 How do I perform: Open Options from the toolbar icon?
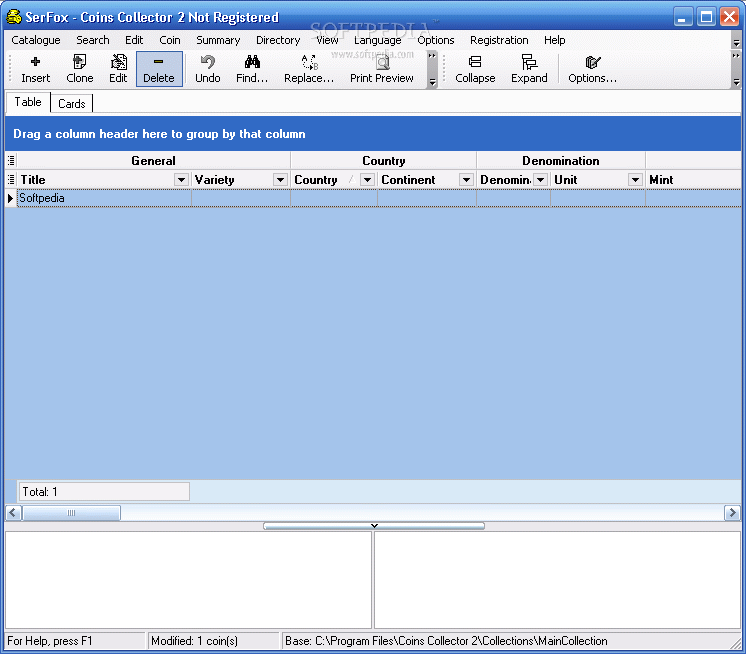click(x=592, y=69)
